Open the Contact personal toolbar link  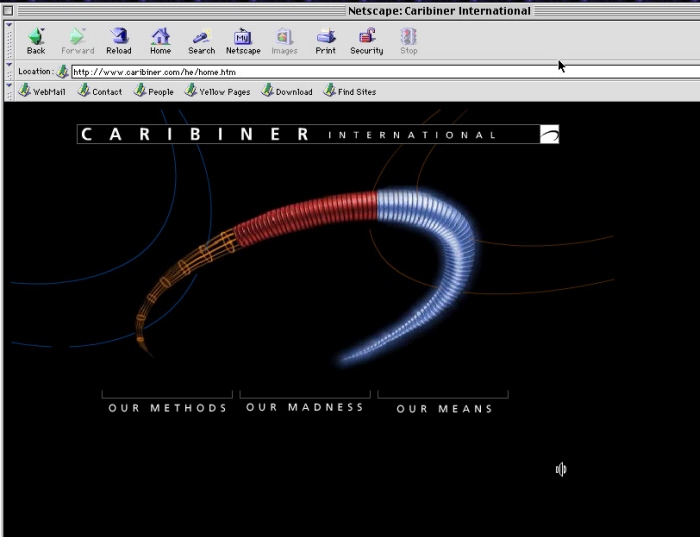(100, 91)
